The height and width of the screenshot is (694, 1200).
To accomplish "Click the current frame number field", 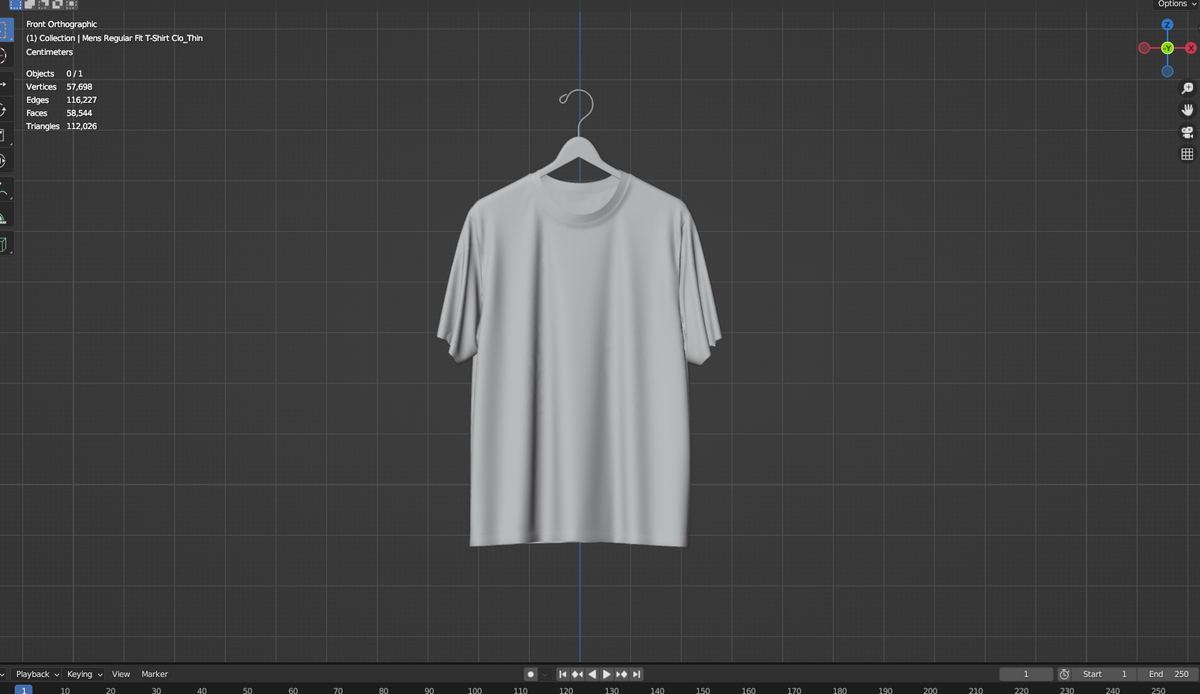I will pos(1026,674).
